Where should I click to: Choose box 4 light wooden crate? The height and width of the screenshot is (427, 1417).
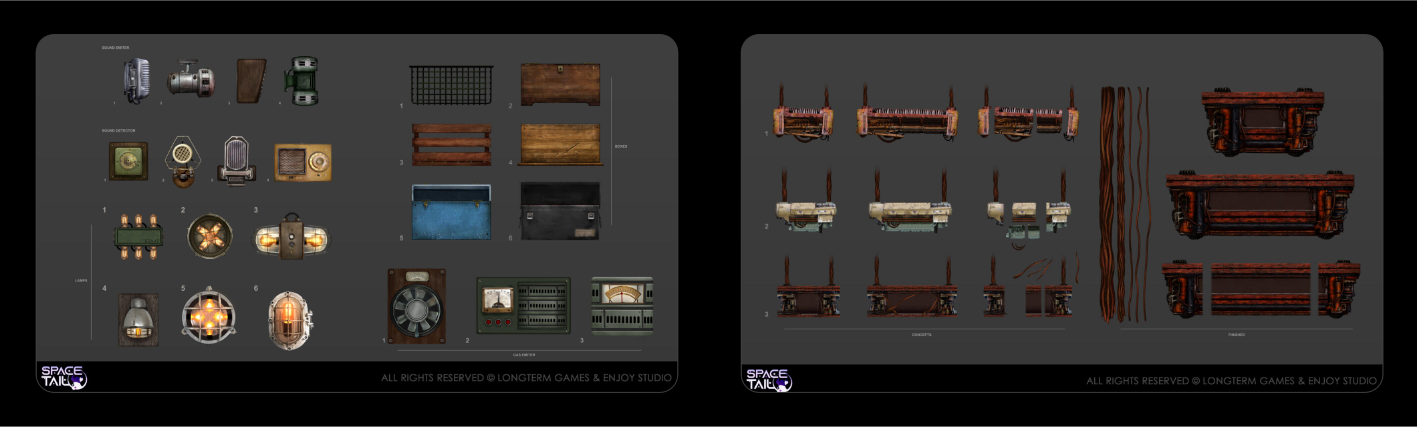tap(561, 145)
